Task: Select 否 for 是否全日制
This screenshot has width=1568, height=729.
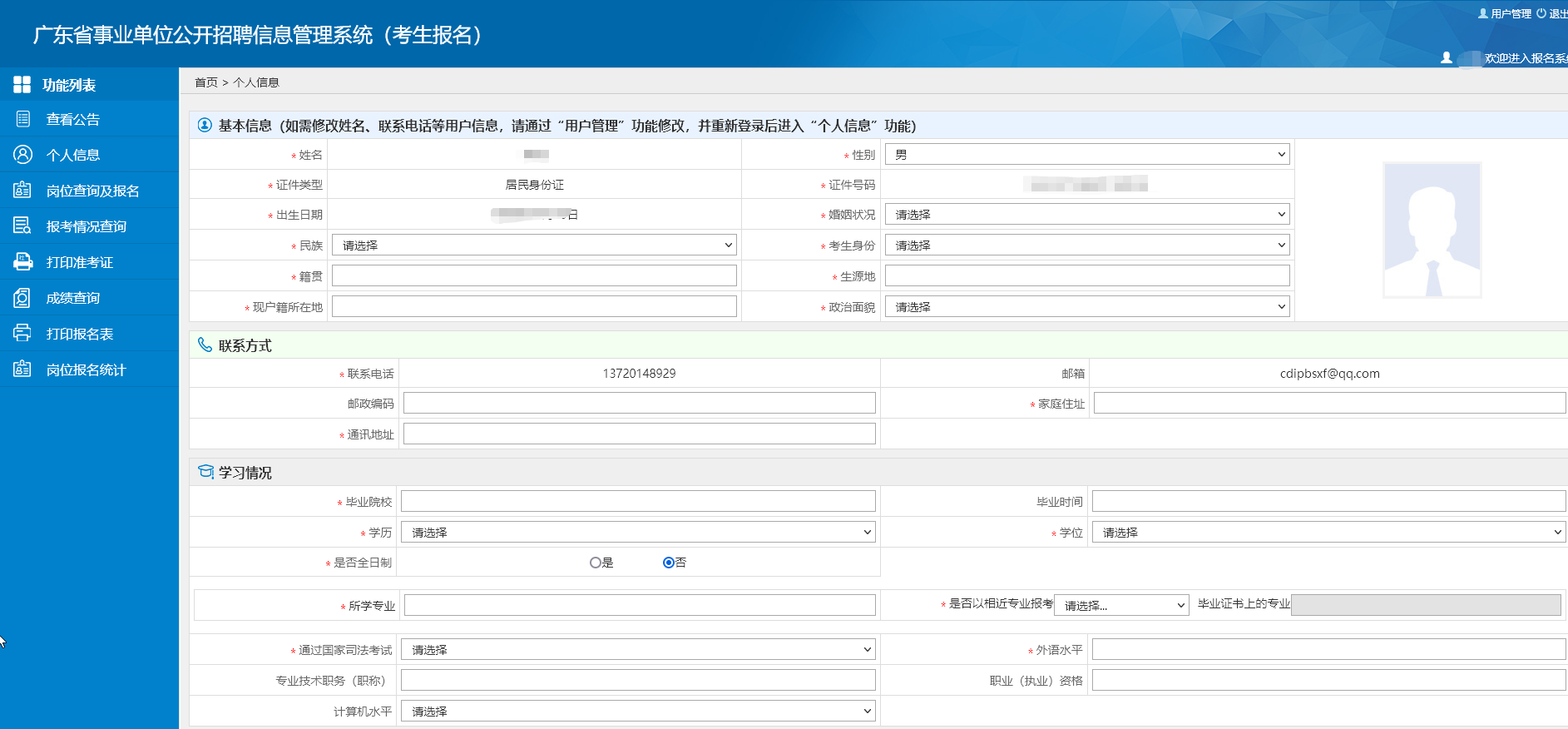Action: point(668,563)
